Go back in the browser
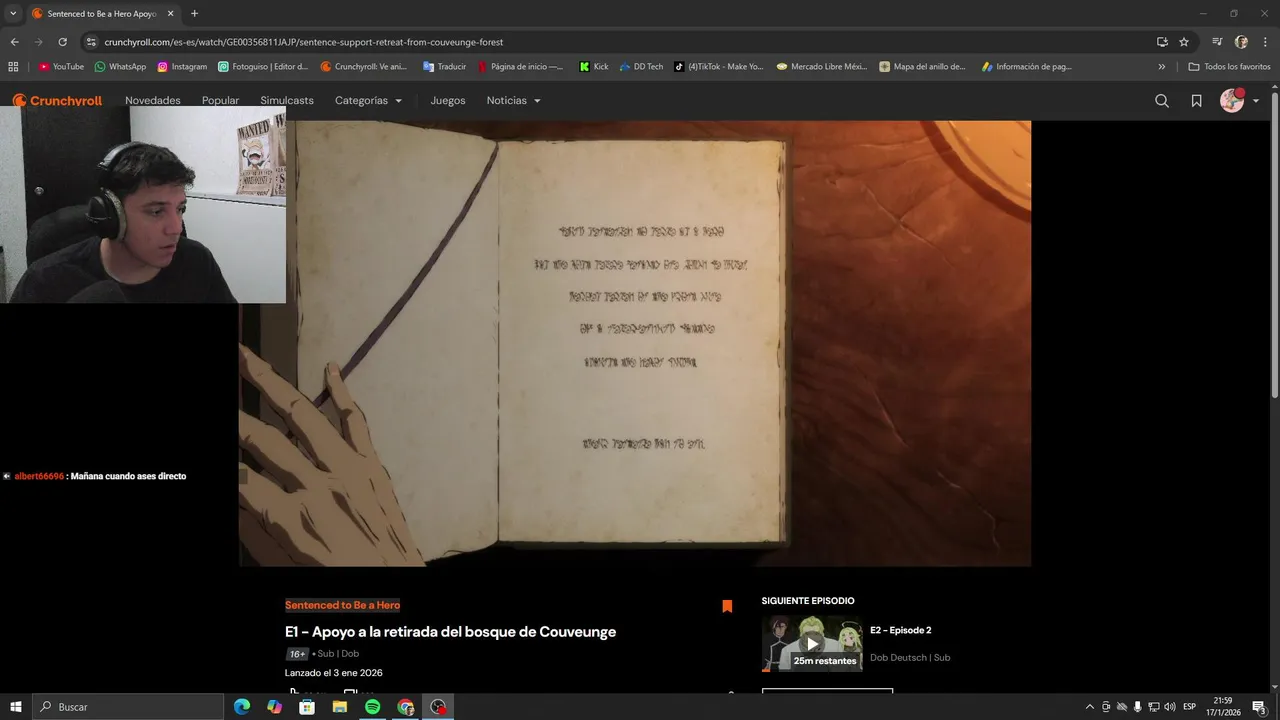Viewport: 1280px width, 720px height. pos(14,42)
